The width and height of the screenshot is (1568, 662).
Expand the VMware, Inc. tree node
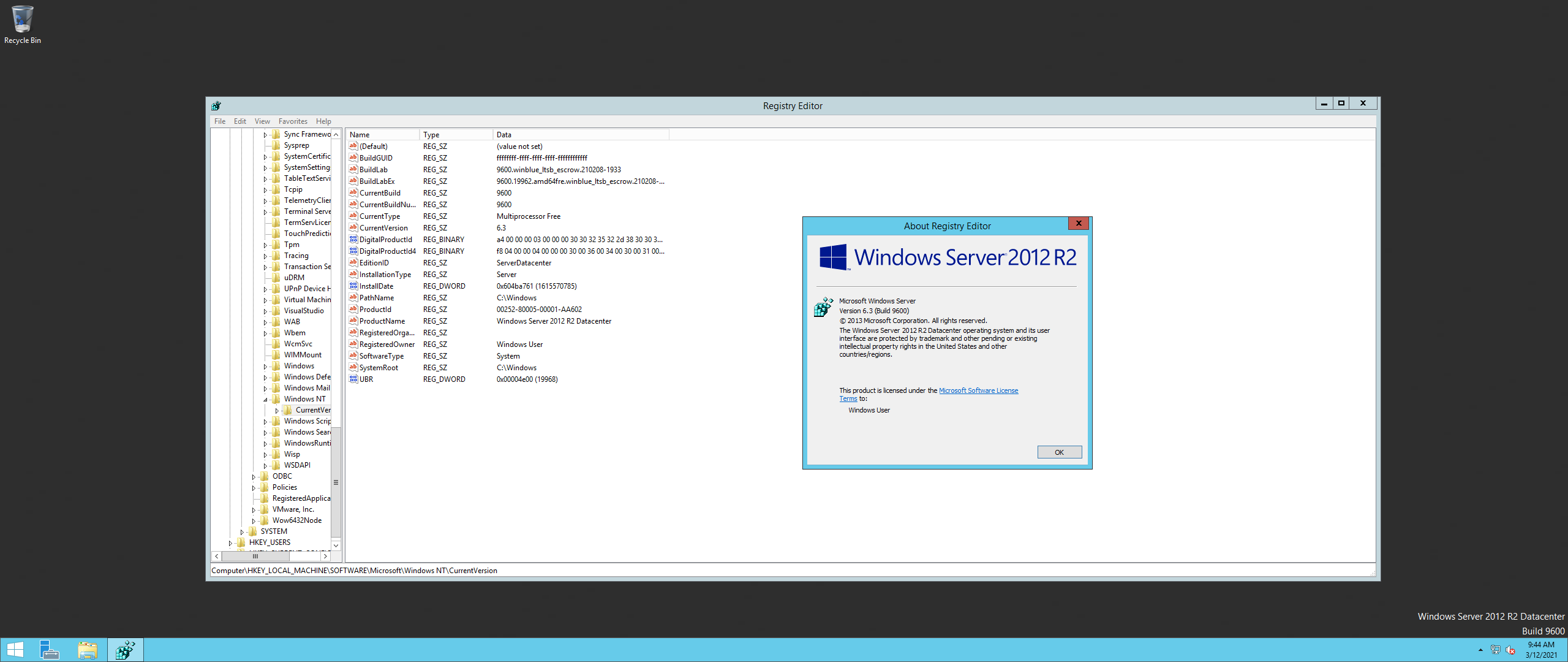tap(254, 510)
